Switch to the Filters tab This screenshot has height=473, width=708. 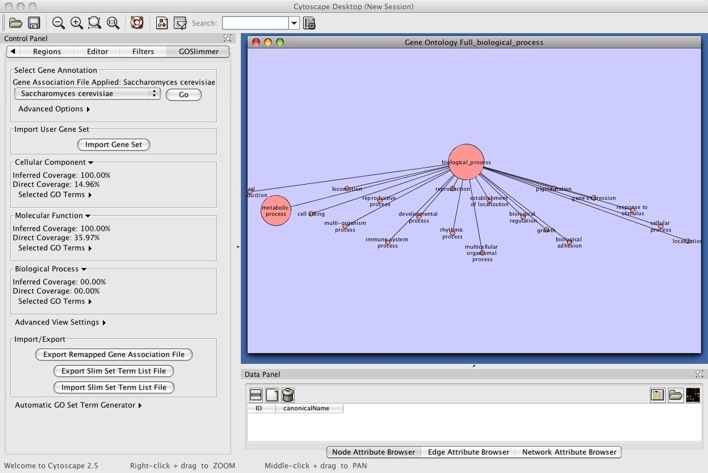(x=143, y=51)
